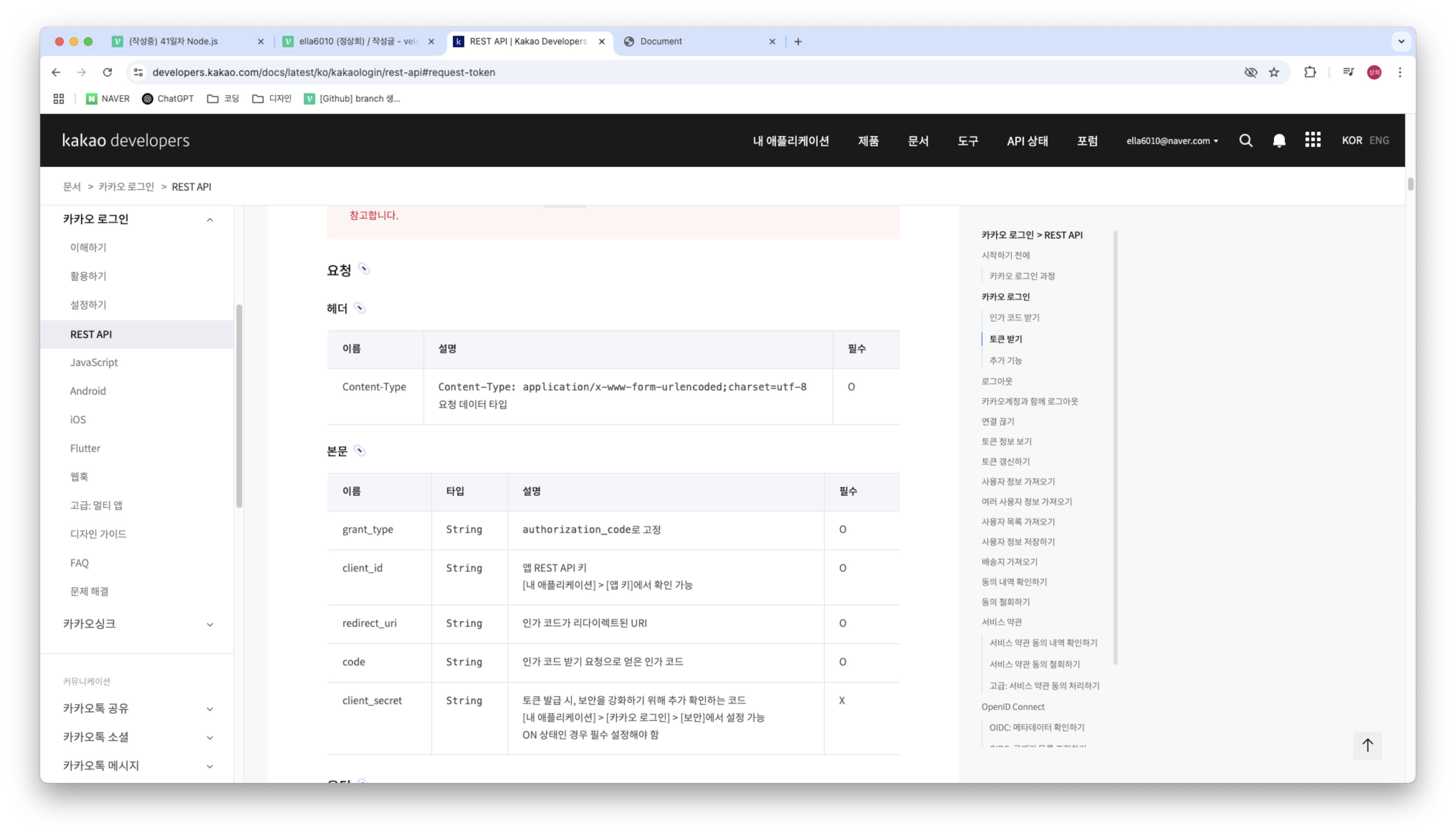Expand the 카카오톡 소셜 sidebar section
This screenshot has width=1456, height=836.
210,738
